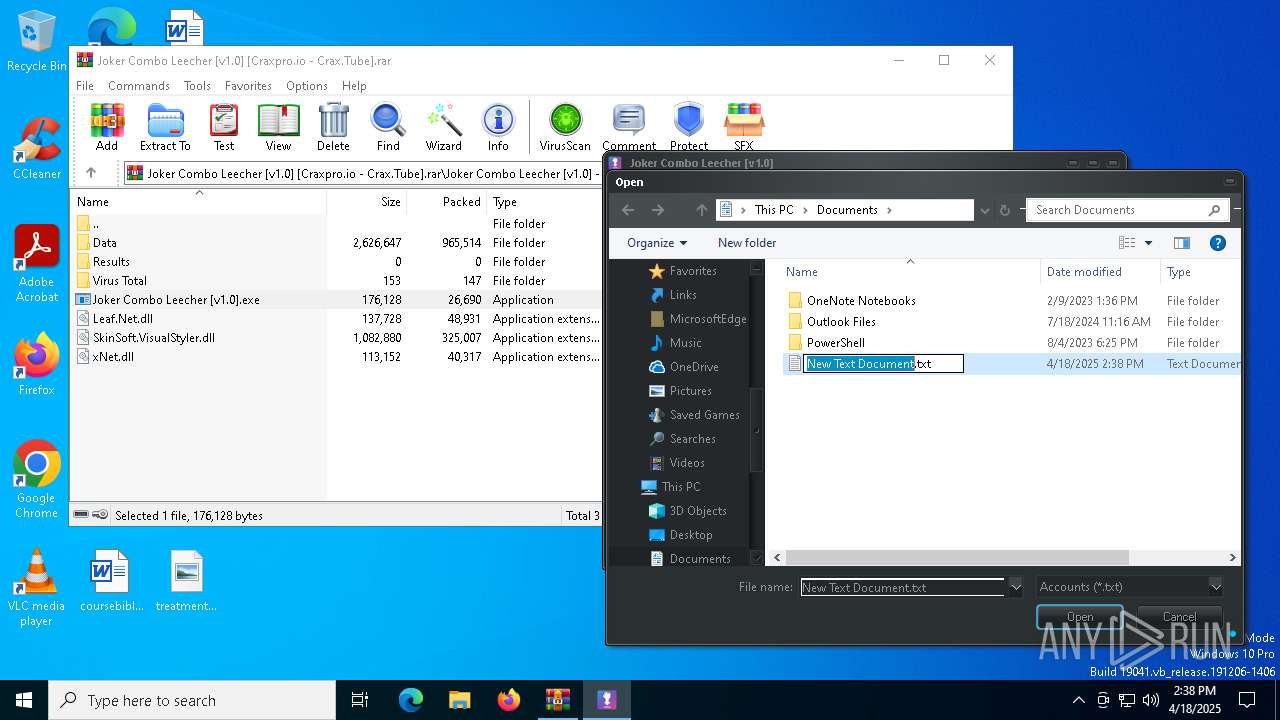Image resolution: width=1280 pixels, height=720 pixels.
Task: Click the SFX toolbar icon
Action: pyautogui.click(x=744, y=126)
